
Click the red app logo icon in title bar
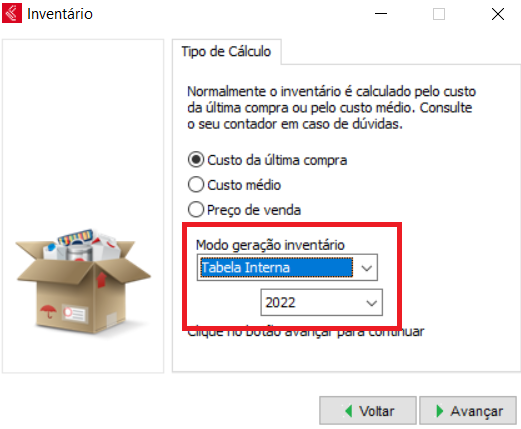12,13
